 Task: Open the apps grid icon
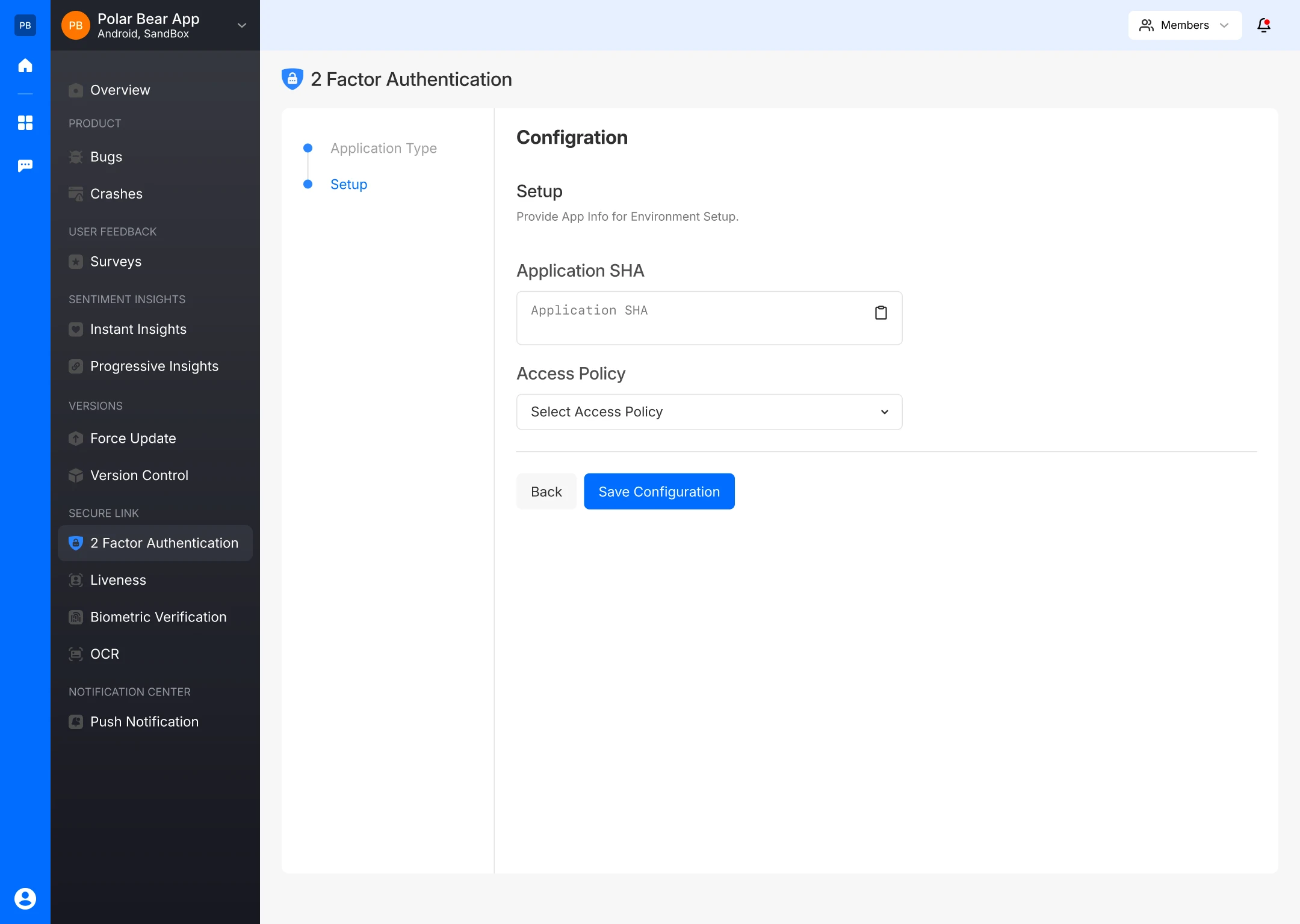click(25, 123)
